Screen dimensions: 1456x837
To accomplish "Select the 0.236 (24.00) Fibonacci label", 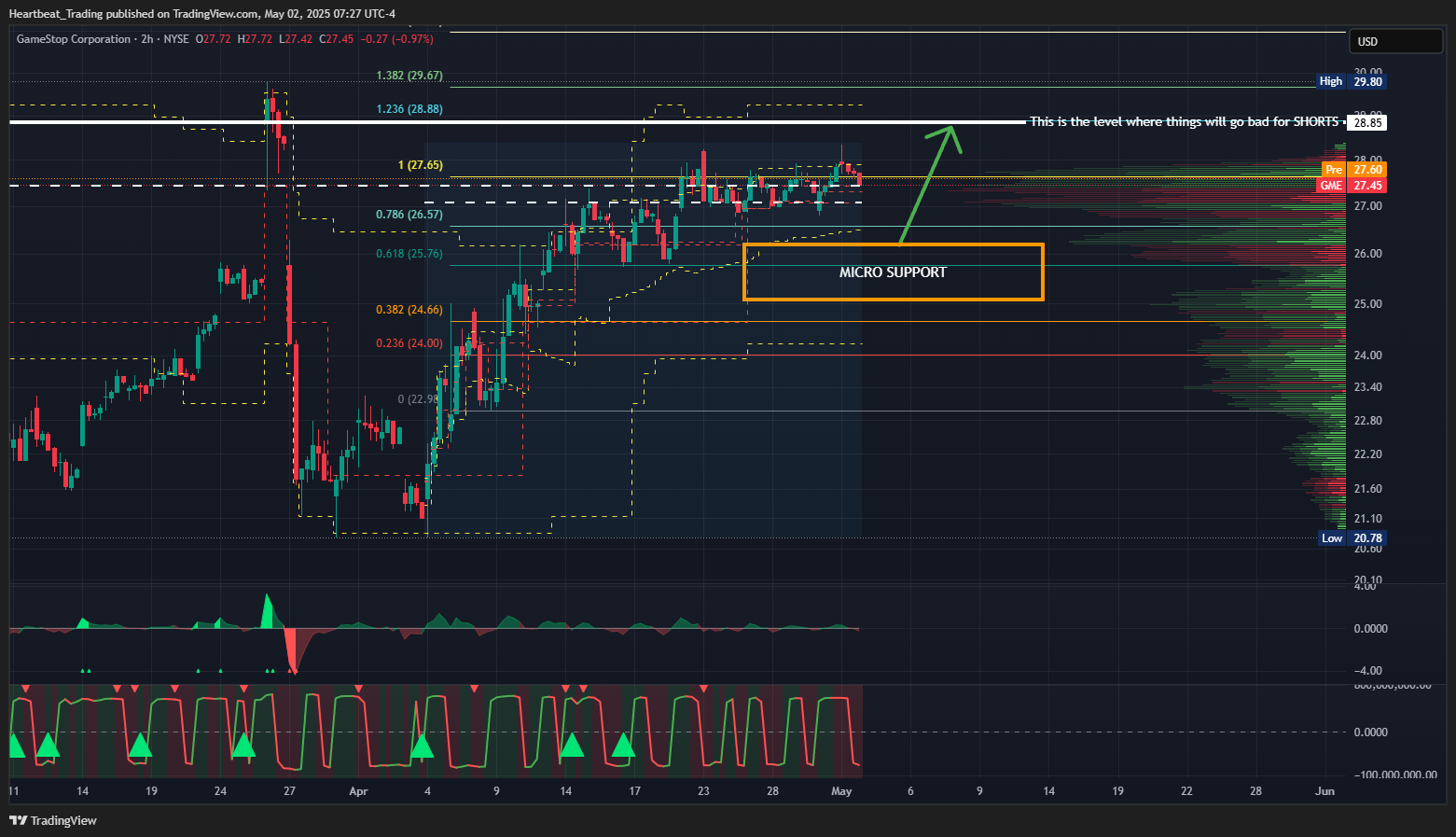I will point(409,343).
